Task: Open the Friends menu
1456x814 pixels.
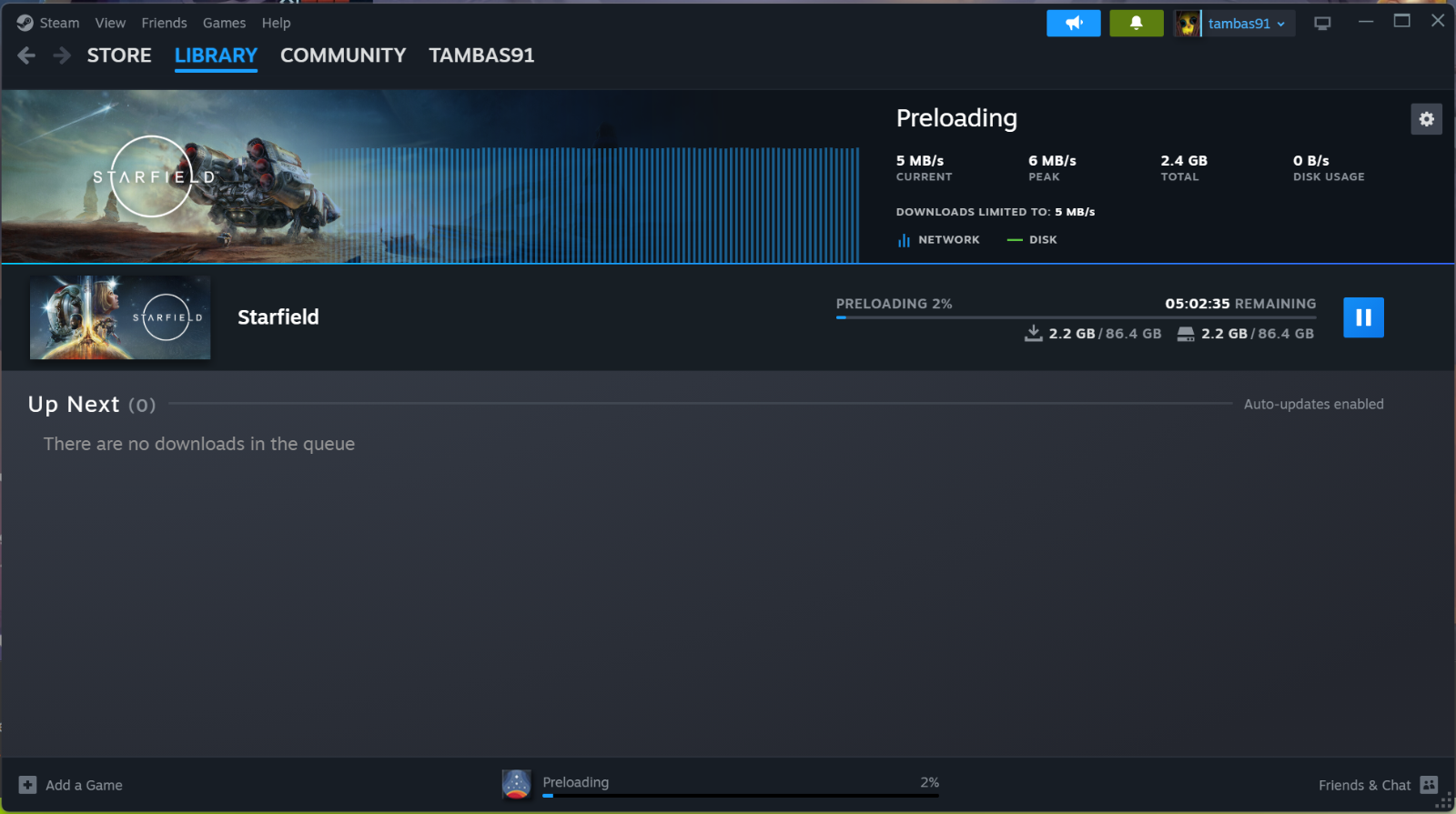Action: [164, 23]
